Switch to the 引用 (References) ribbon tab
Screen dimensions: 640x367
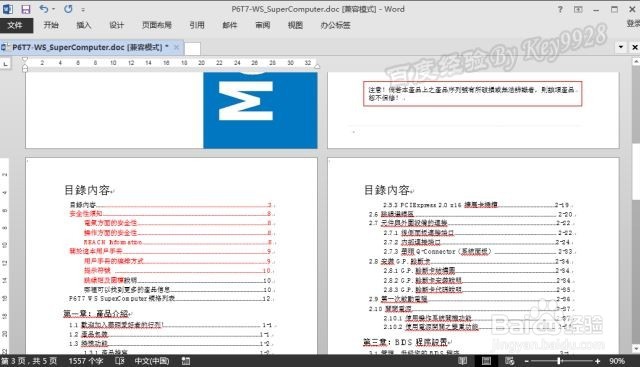(197, 25)
